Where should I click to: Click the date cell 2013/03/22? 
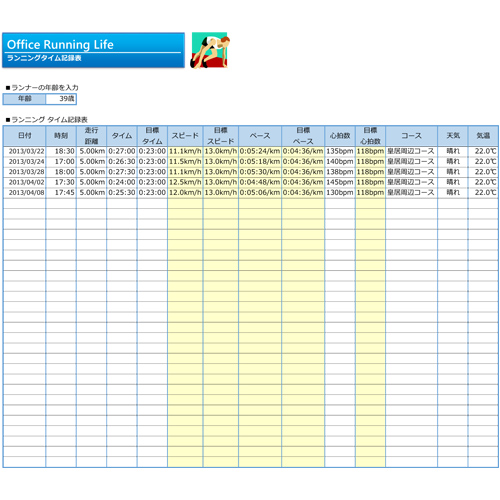point(24,151)
